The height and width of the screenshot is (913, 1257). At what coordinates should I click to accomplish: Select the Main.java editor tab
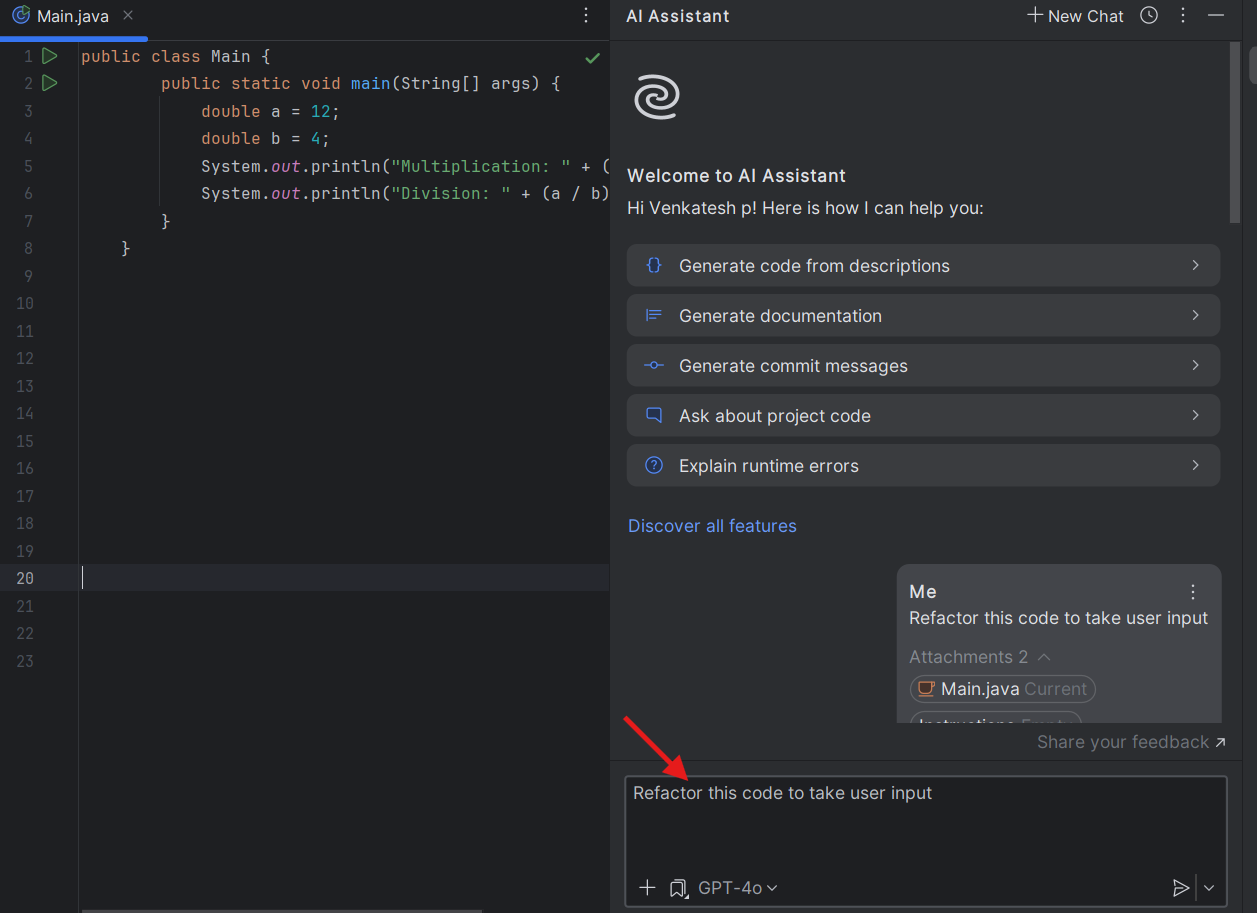click(x=72, y=17)
